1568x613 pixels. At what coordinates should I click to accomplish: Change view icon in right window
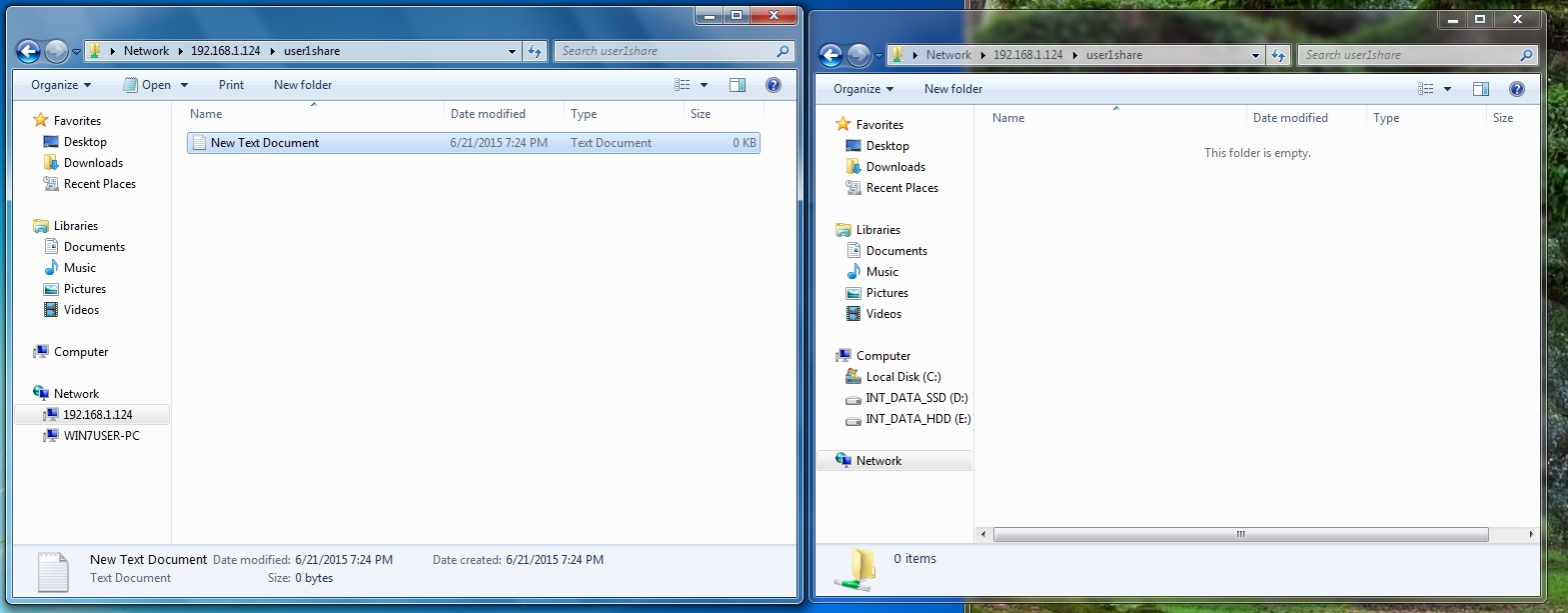pos(1426,89)
